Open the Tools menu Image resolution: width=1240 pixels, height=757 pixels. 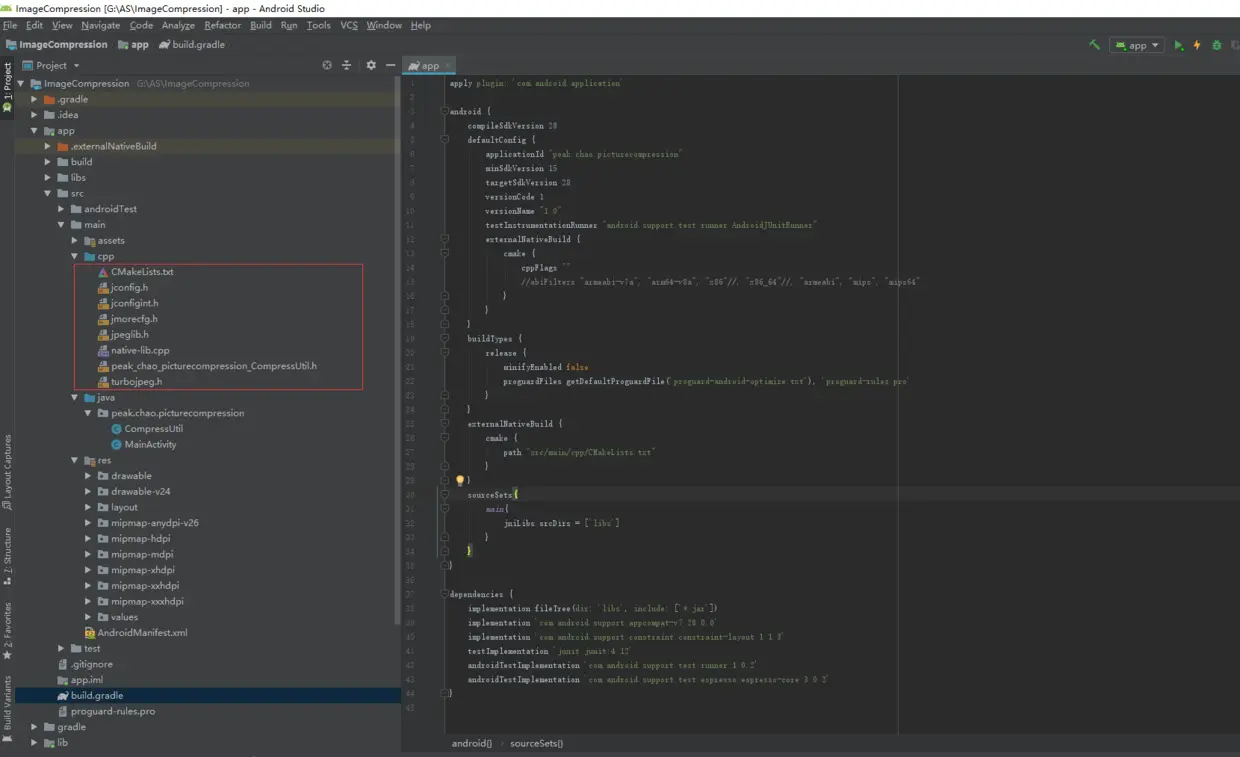tap(318, 25)
